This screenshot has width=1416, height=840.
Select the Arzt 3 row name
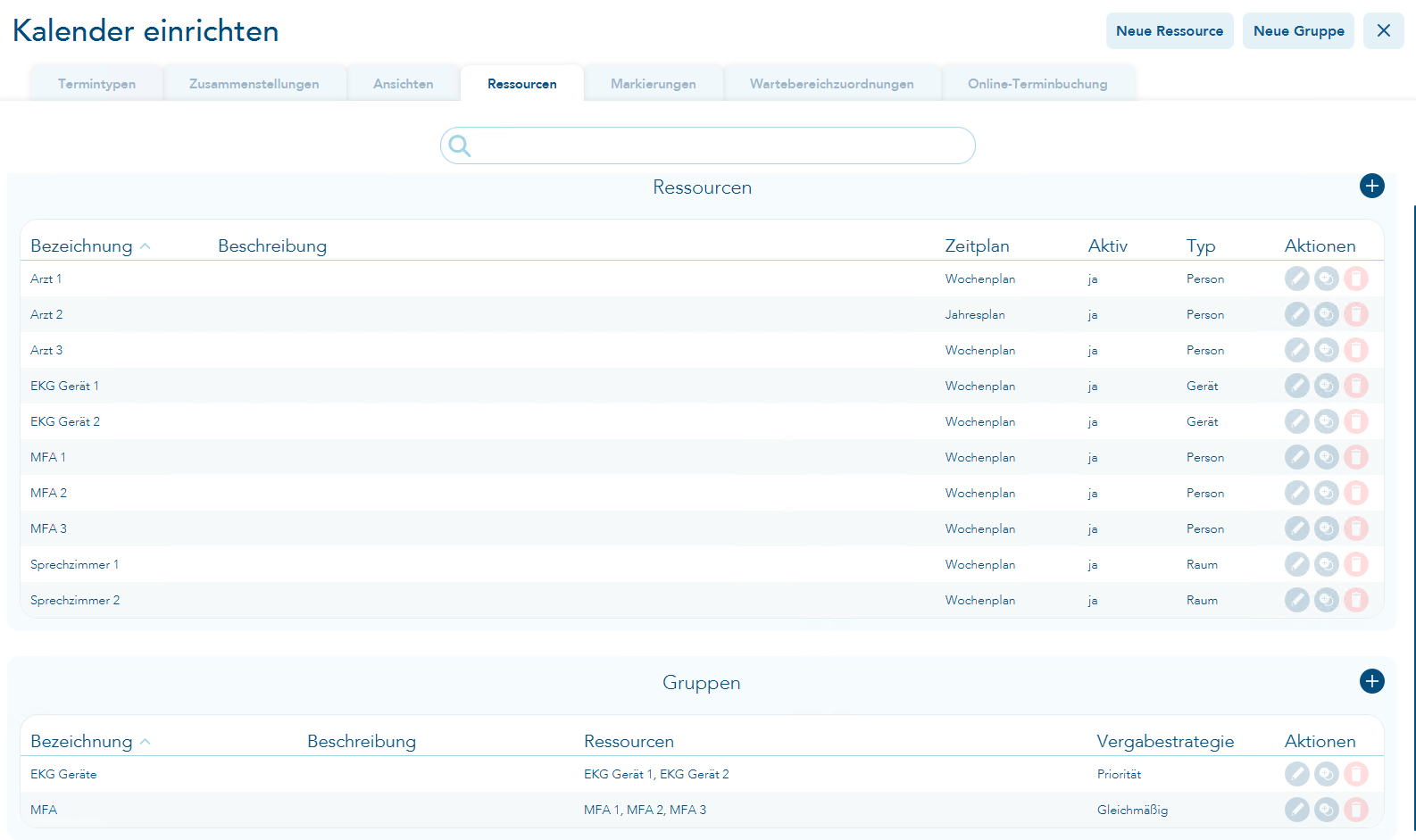[46, 350]
